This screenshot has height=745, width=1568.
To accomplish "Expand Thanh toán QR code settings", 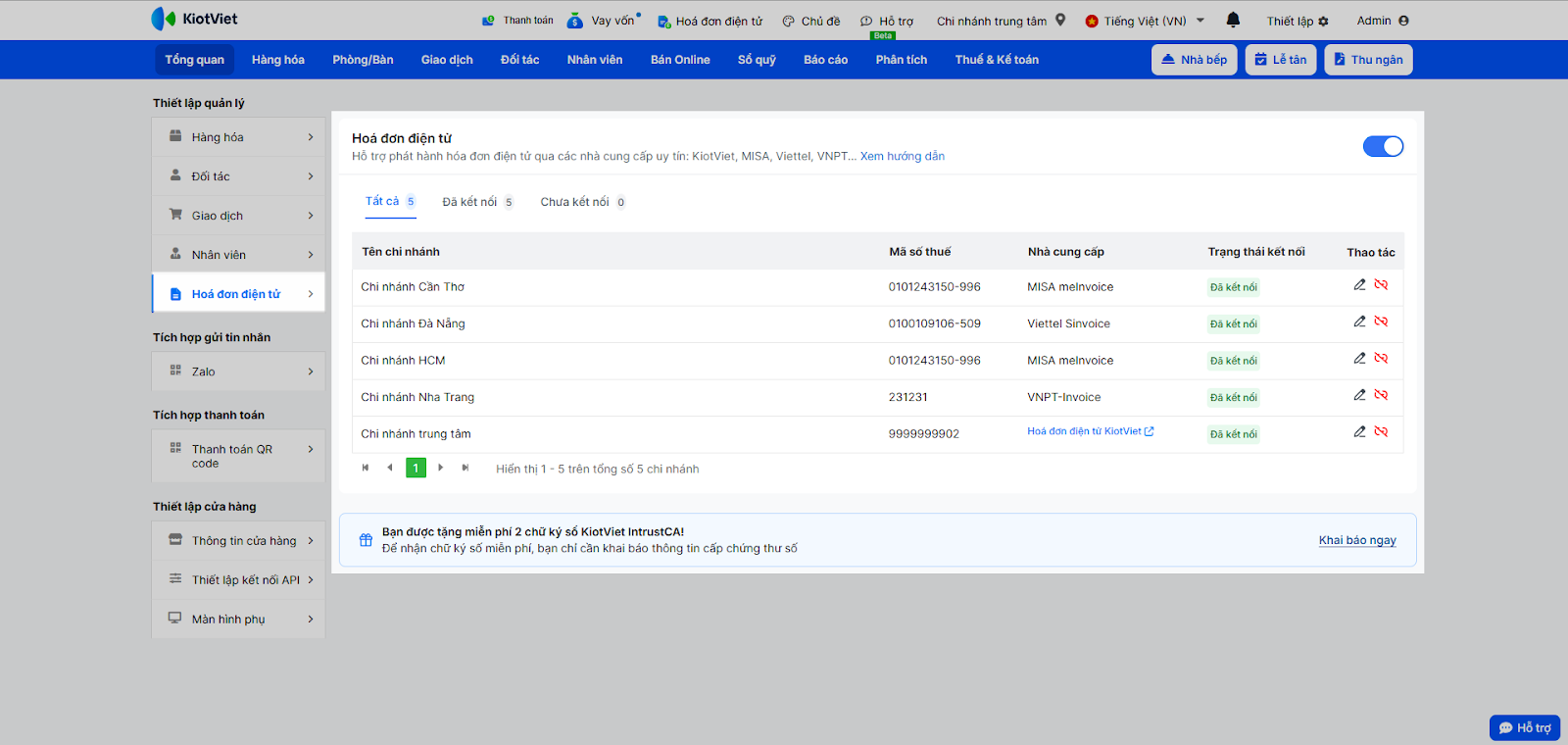I will 238,456.
